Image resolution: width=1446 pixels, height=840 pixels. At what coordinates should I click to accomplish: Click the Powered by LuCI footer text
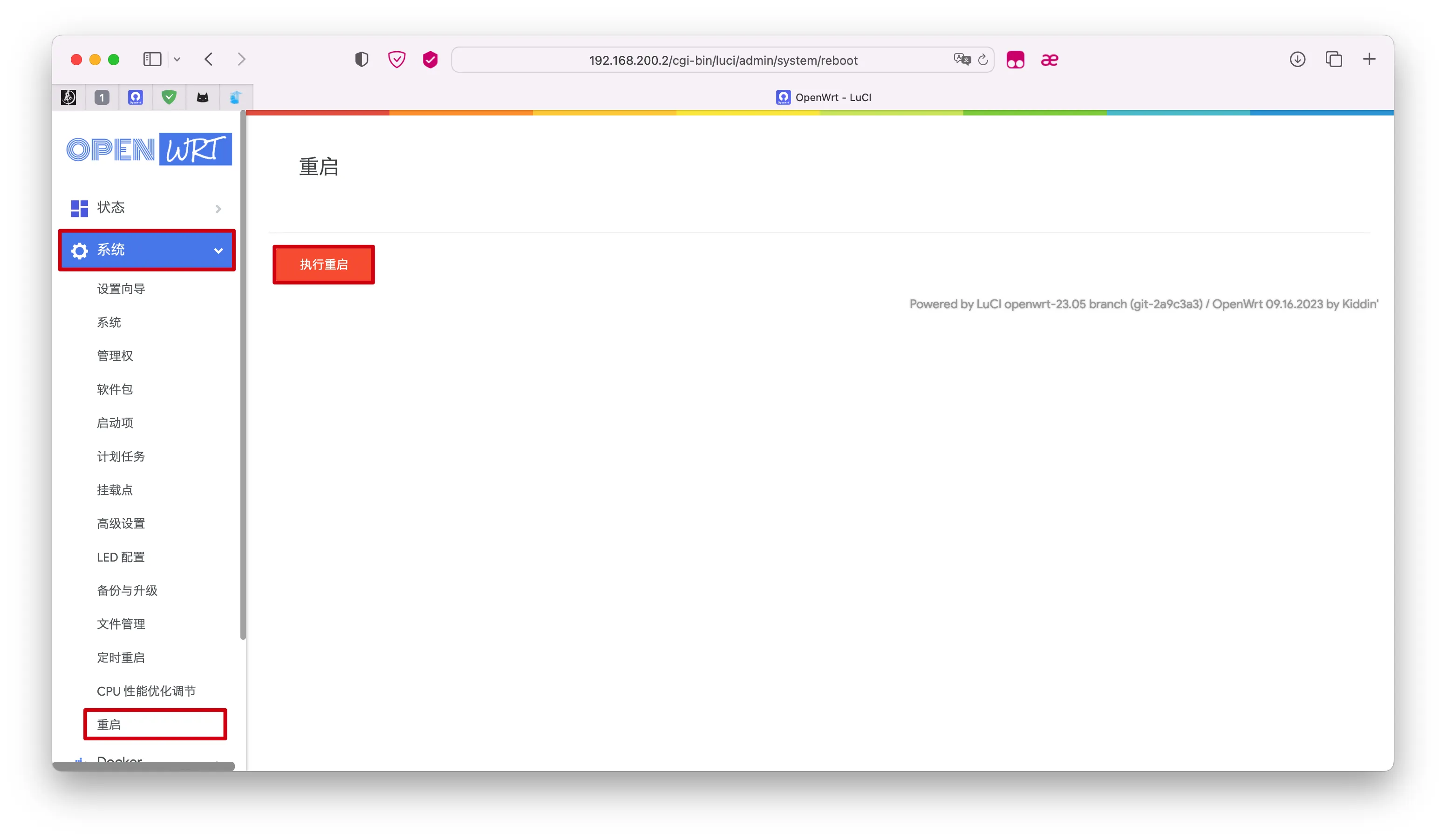point(1144,305)
